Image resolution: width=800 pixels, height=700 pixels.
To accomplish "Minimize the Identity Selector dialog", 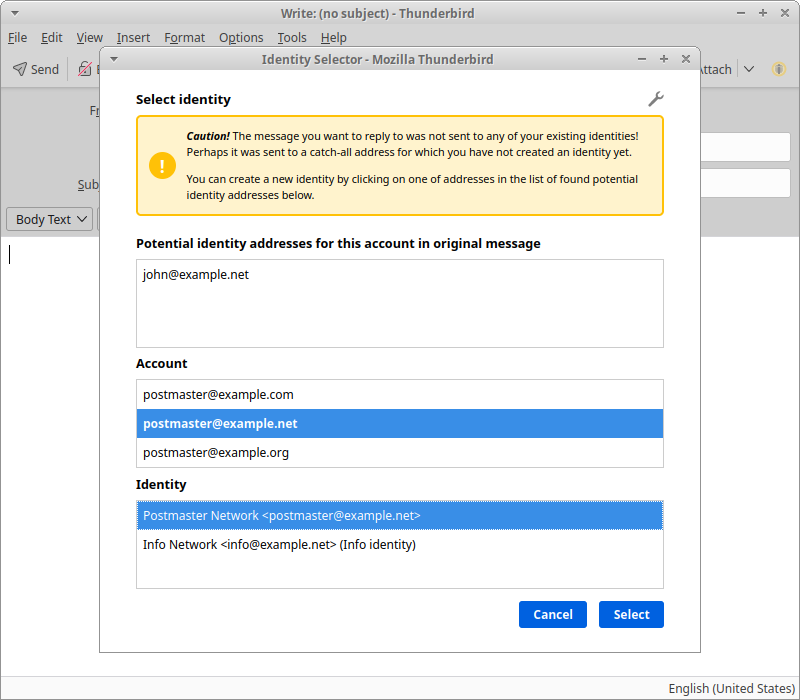I will pos(642,59).
